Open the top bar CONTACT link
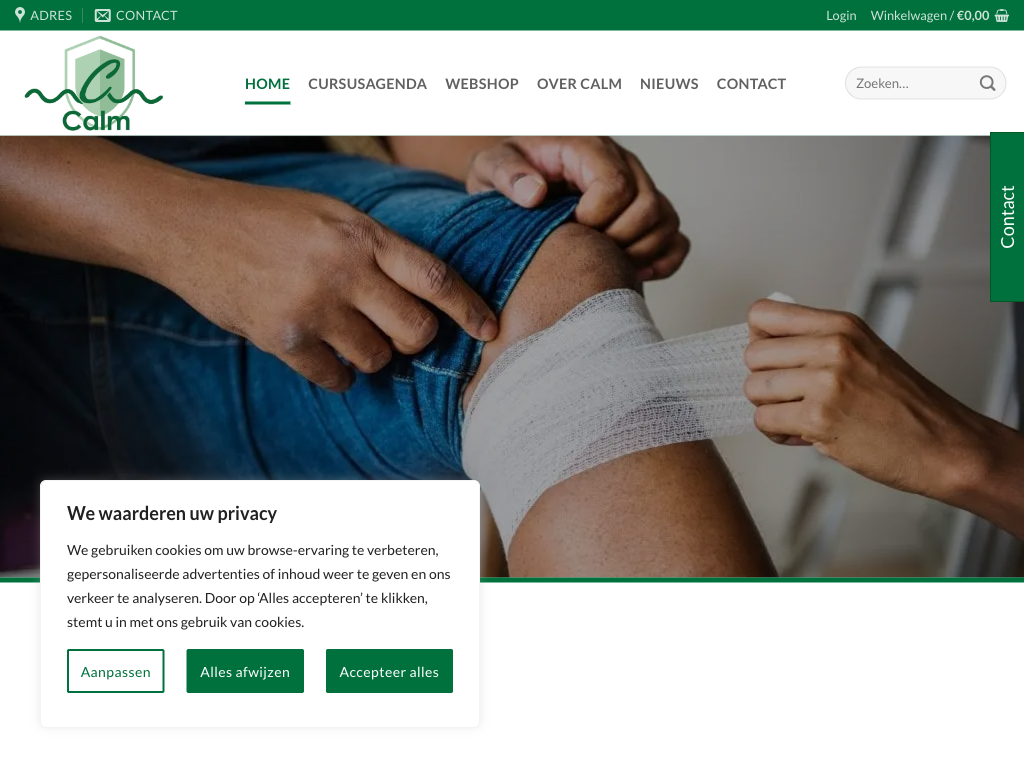 point(146,15)
